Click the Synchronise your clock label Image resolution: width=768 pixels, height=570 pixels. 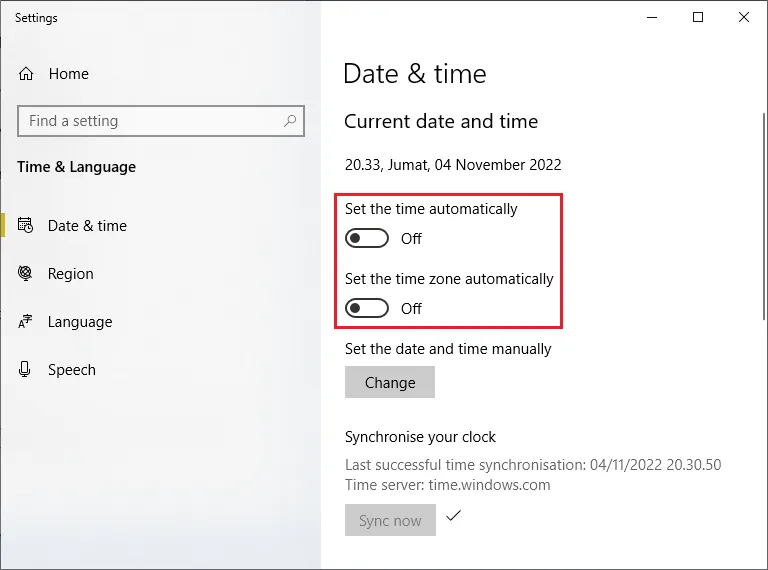coord(420,437)
